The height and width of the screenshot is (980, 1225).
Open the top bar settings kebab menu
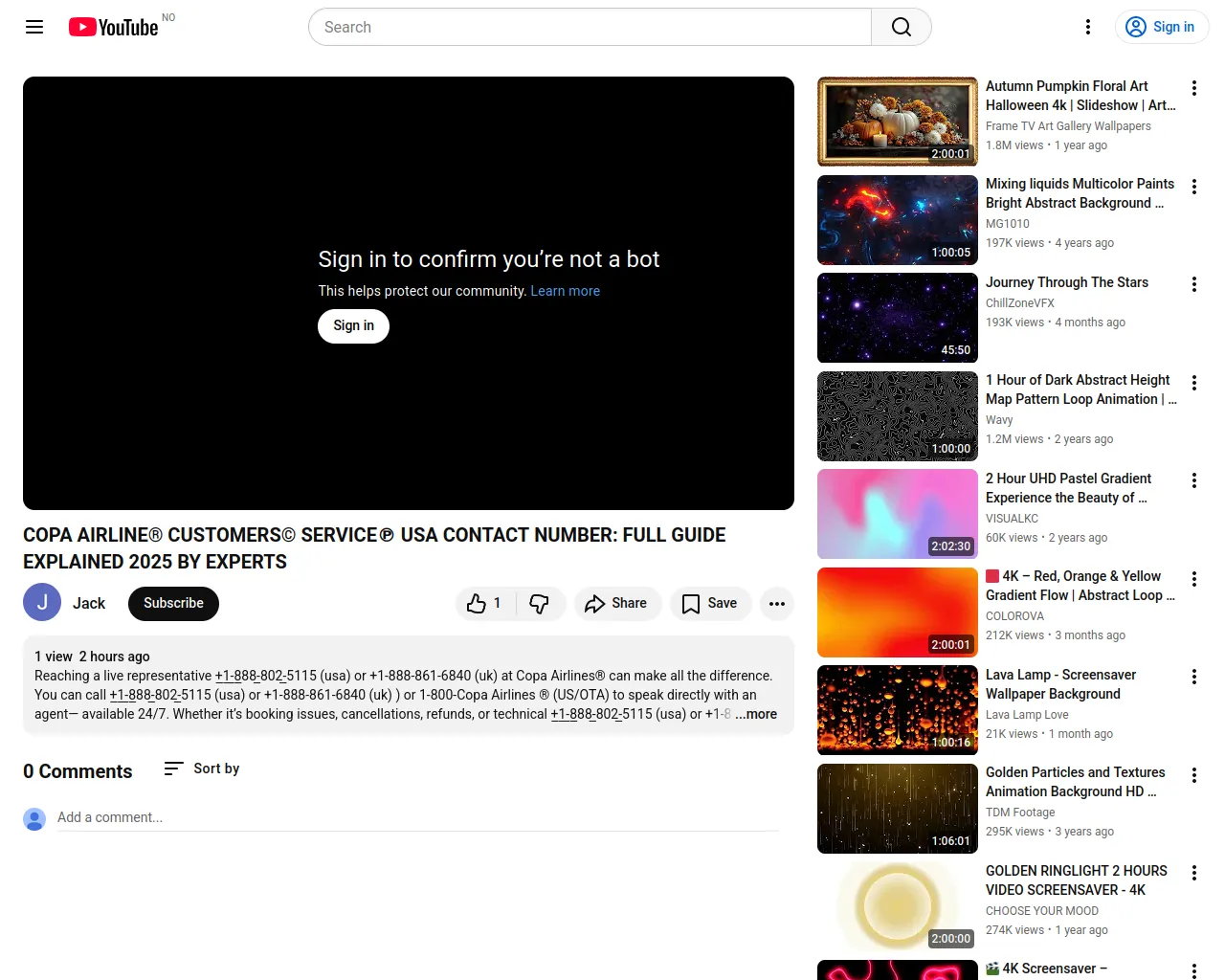tap(1088, 27)
